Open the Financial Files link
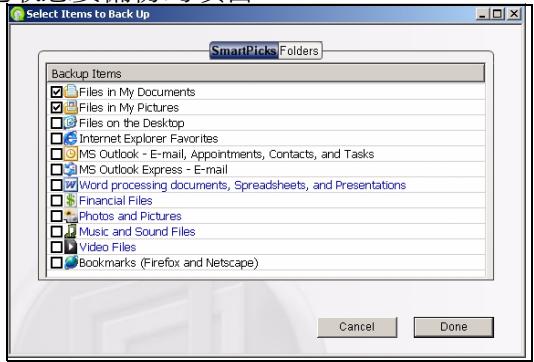Image resolution: width=534 pixels, height=362 pixels. click(x=115, y=201)
